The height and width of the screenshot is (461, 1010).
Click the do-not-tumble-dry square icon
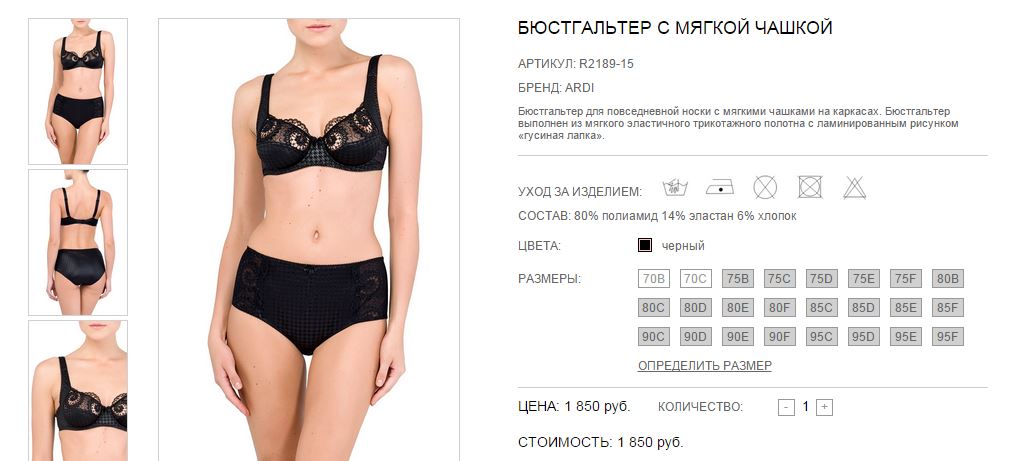tap(810, 187)
